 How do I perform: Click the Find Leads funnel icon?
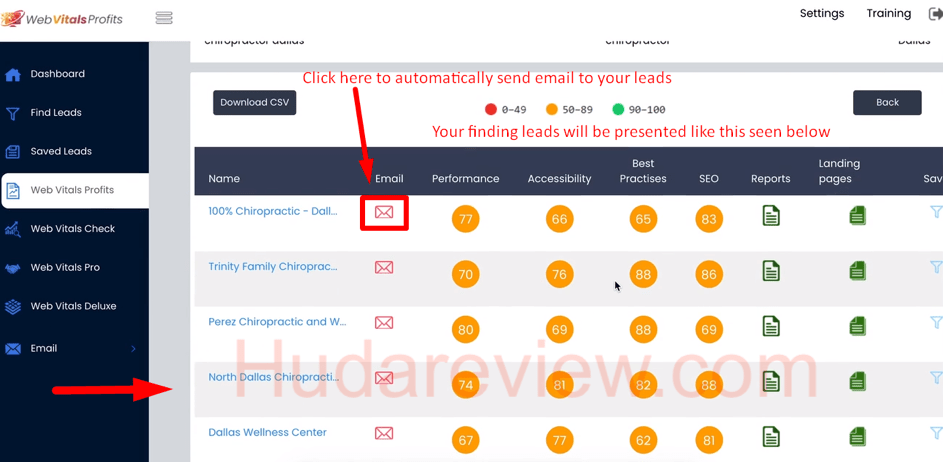point(13,114)
